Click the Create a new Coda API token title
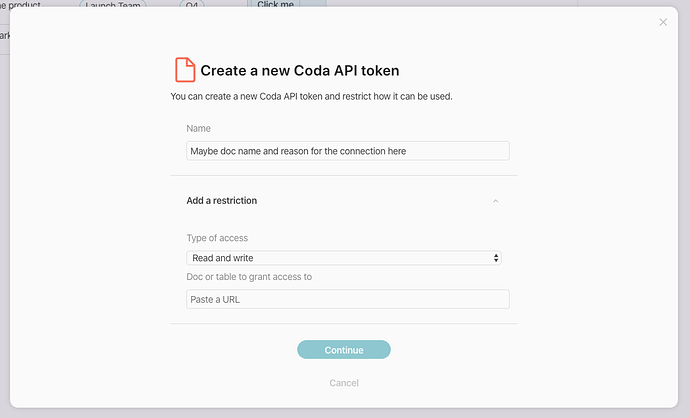The height and width of the screenshot is (418, 690). click(x=300, y=71)
